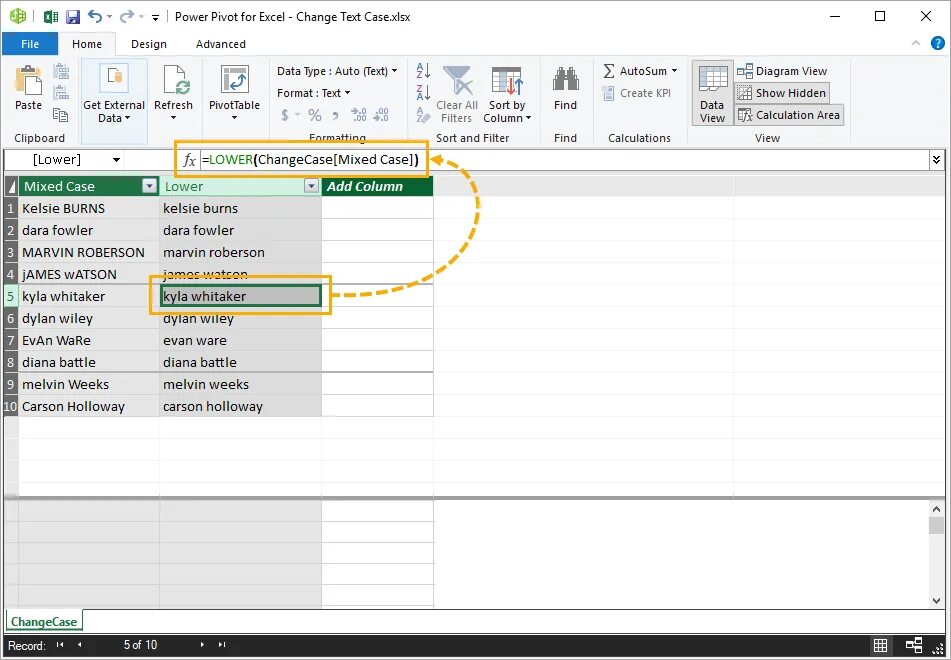Open Get External Data menu
Screen dimensions: 951x660
coord(114,100)
